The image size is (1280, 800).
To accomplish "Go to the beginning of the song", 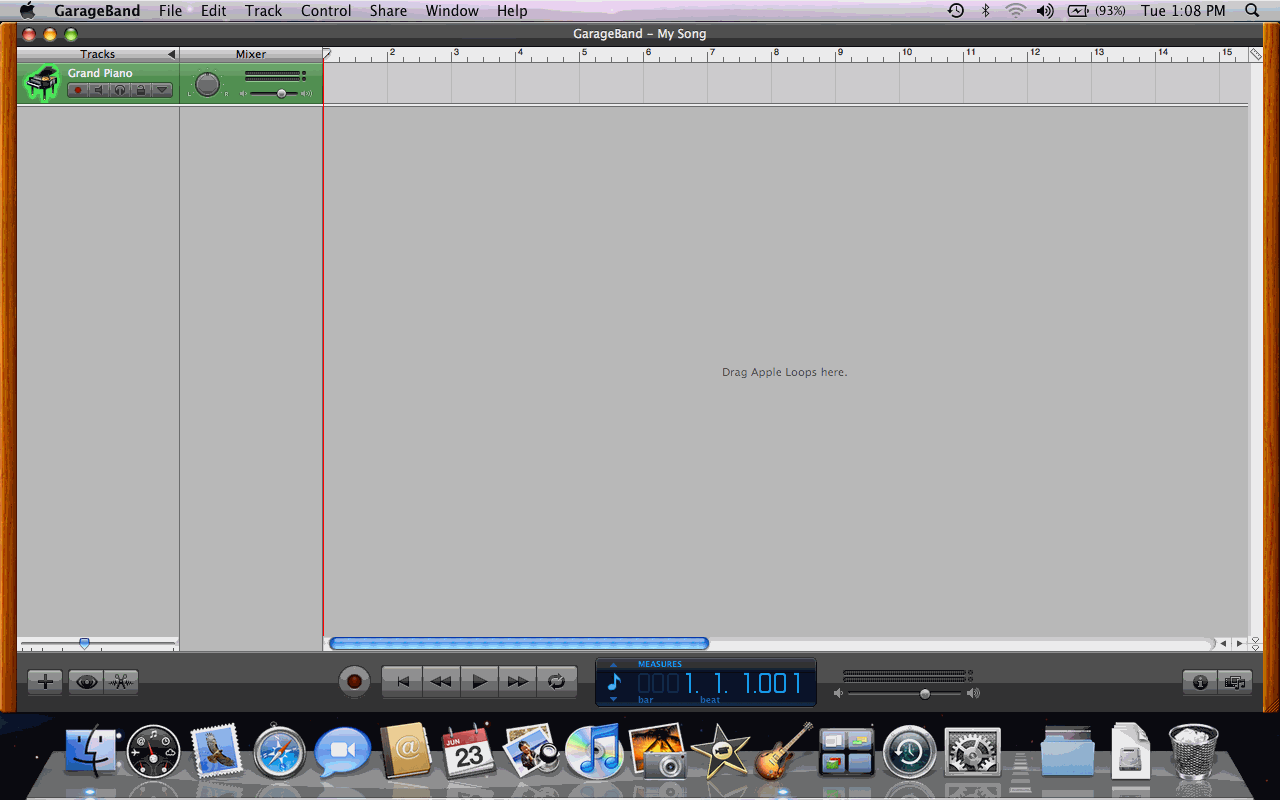I will click(x=403, y=682).
